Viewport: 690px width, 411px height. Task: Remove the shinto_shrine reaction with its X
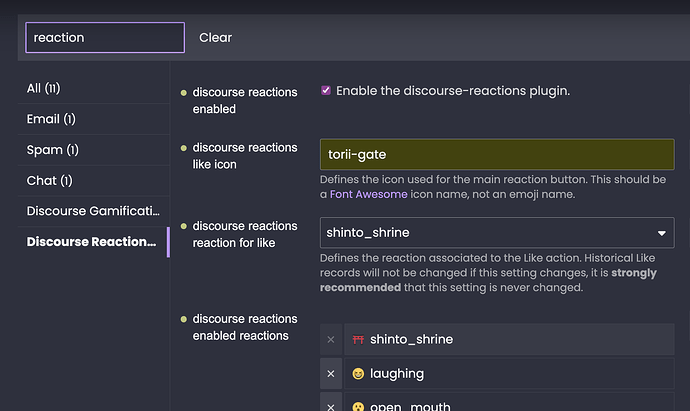(x=331, y=339)
